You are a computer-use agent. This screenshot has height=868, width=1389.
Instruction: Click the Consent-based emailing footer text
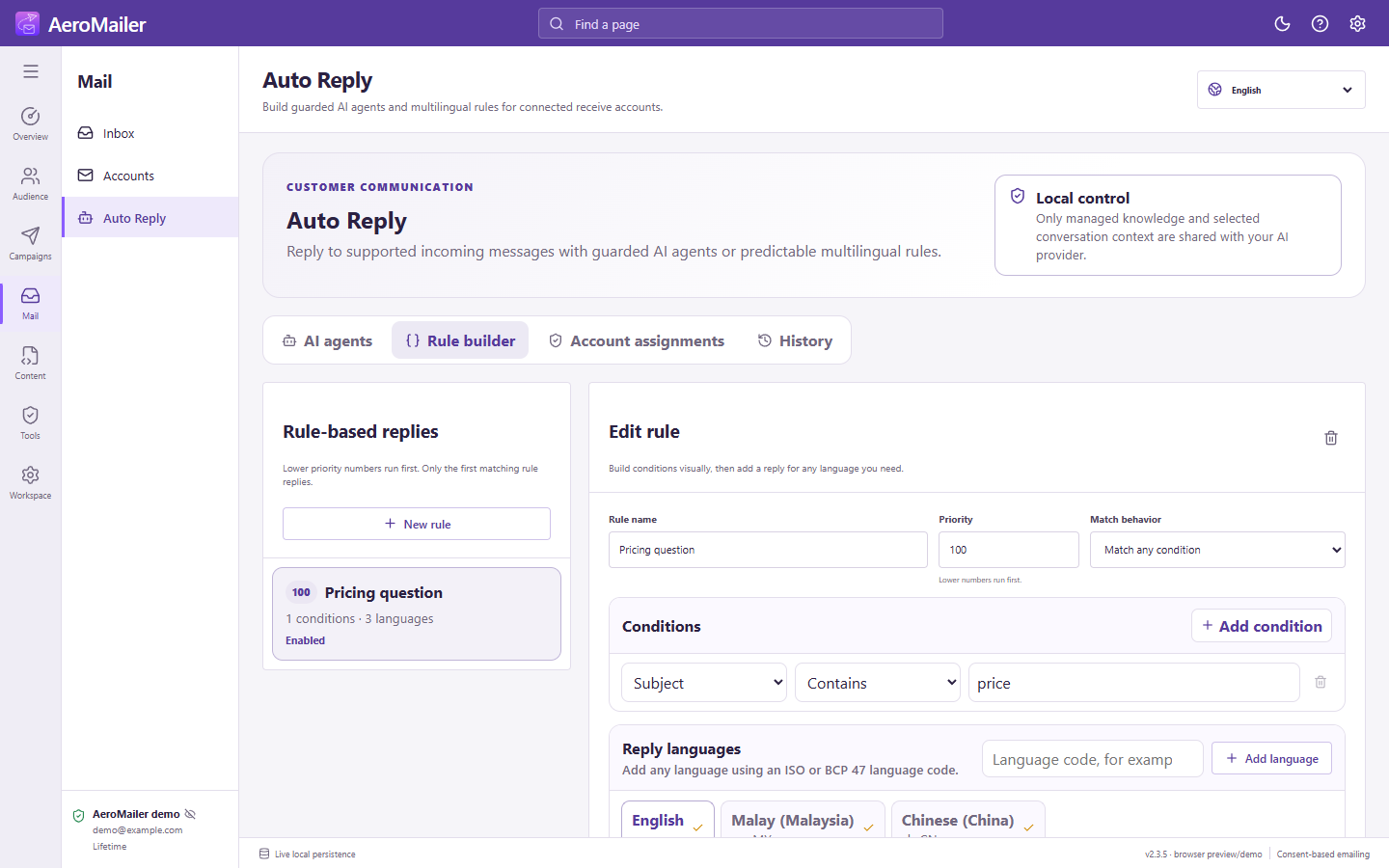tap(1323, 854)
